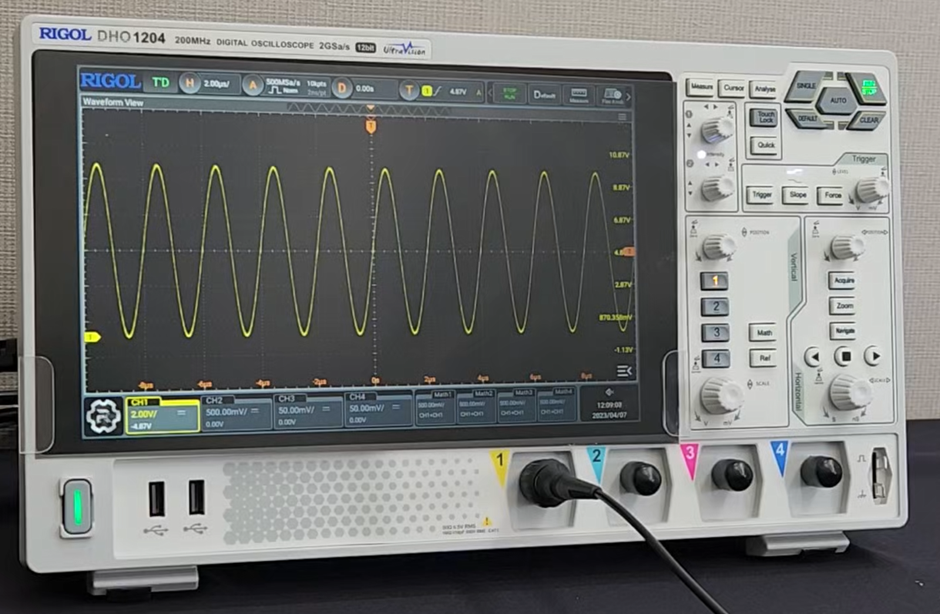Tap the RIGOL logo on screen
The image size is (940, 614).
coord(110,80)
